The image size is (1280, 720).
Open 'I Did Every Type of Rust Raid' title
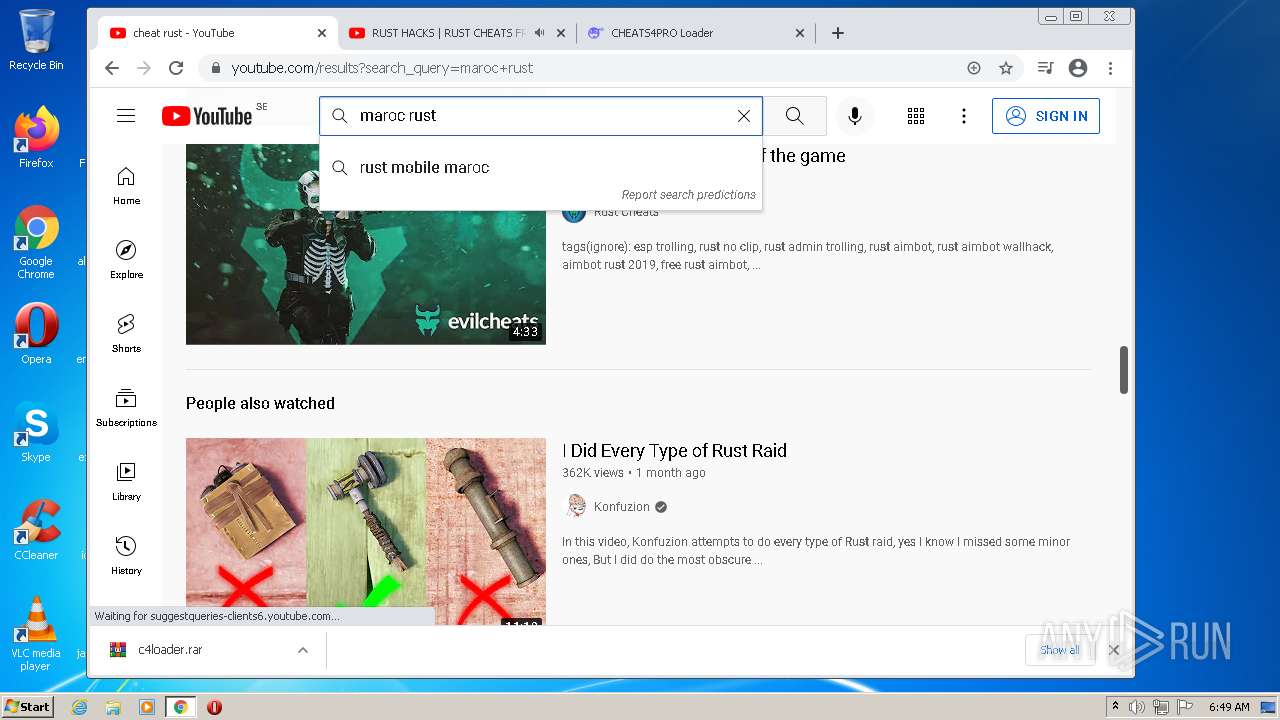pos(674,451)
